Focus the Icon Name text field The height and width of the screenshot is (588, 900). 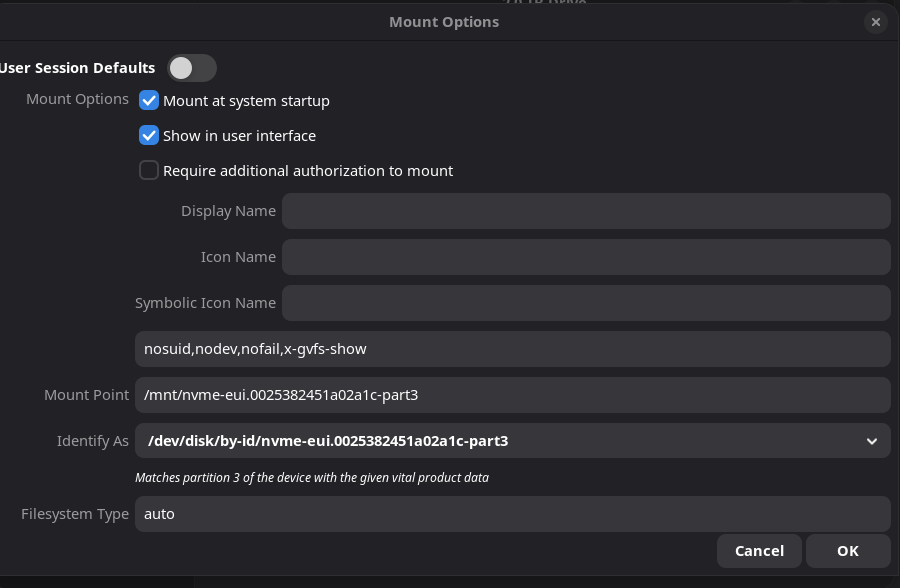pos(585,257)
